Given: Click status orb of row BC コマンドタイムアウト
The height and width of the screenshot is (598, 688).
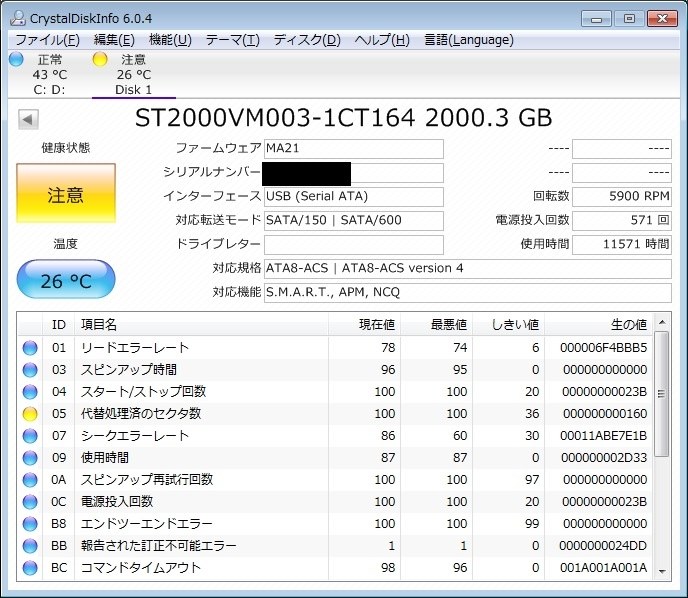Looking at the screenshot, I should [x=30, y=568].
